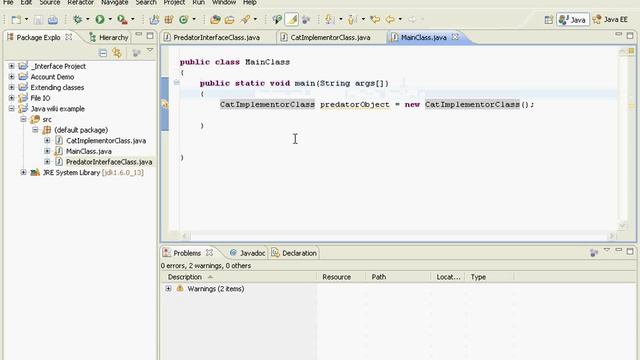
Task: Expand the Extending classes project
Action: (x=11, y=87)
